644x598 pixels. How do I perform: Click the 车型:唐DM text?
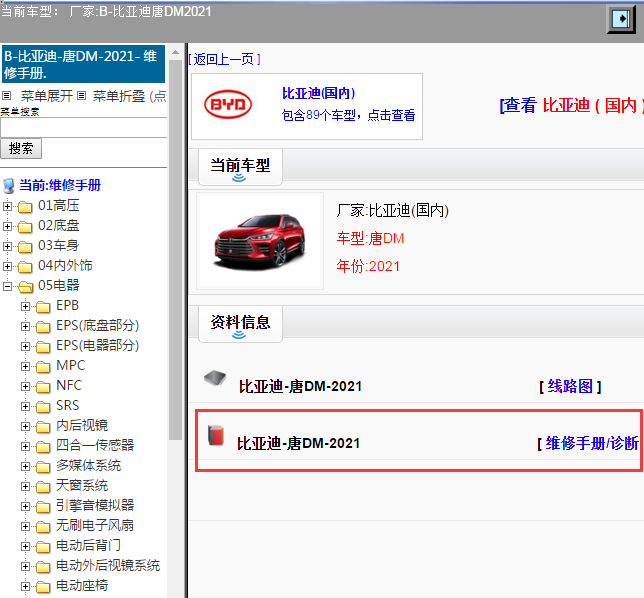[370, 238]
